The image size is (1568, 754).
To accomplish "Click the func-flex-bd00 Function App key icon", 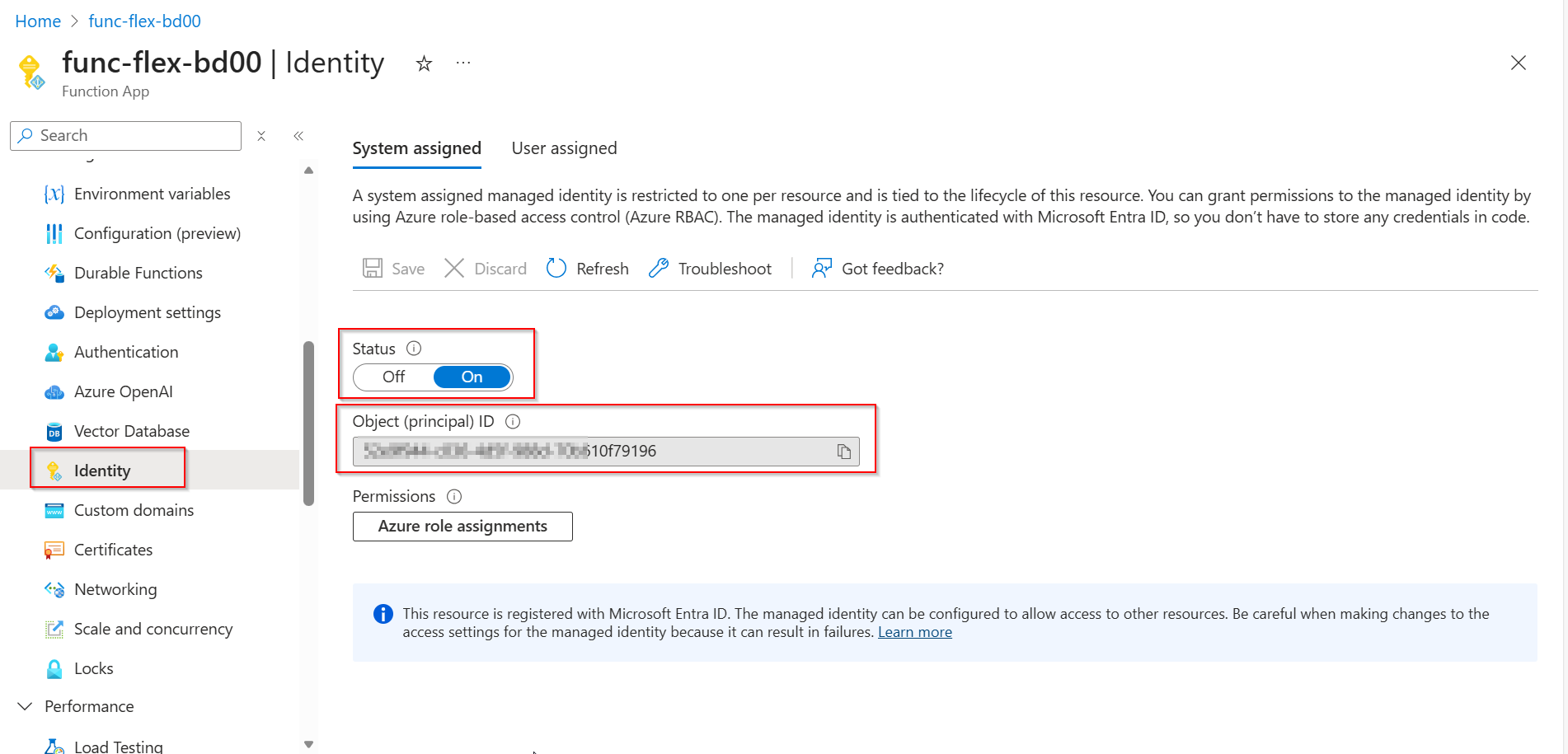I will [32, 73].
